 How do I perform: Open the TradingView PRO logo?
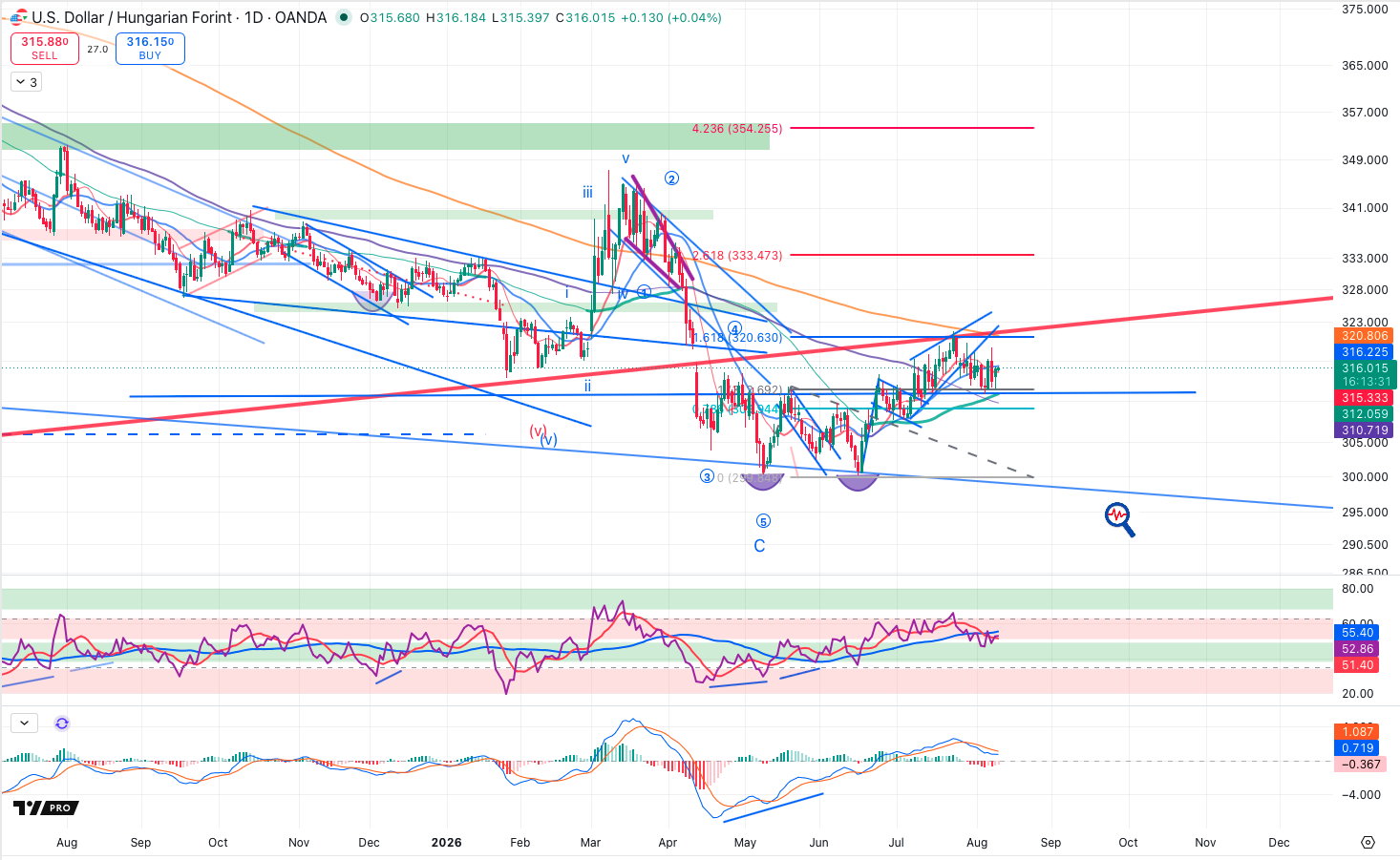pos(46,808)
